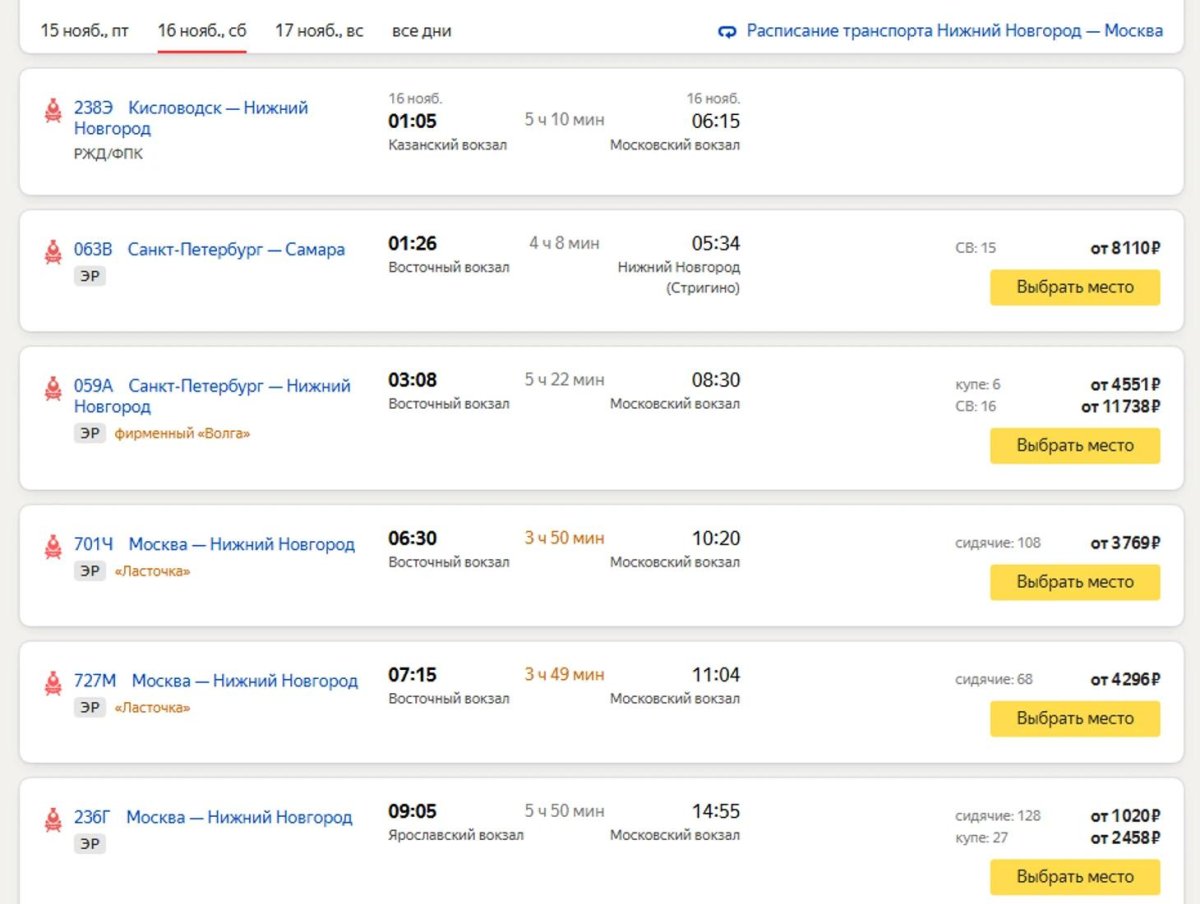Image resolution: width=1200 pixels, height=904 pixels.
Task: Choose a seat on the 01:26 train
Action: pyautogui.click(x=1075, y=287)
